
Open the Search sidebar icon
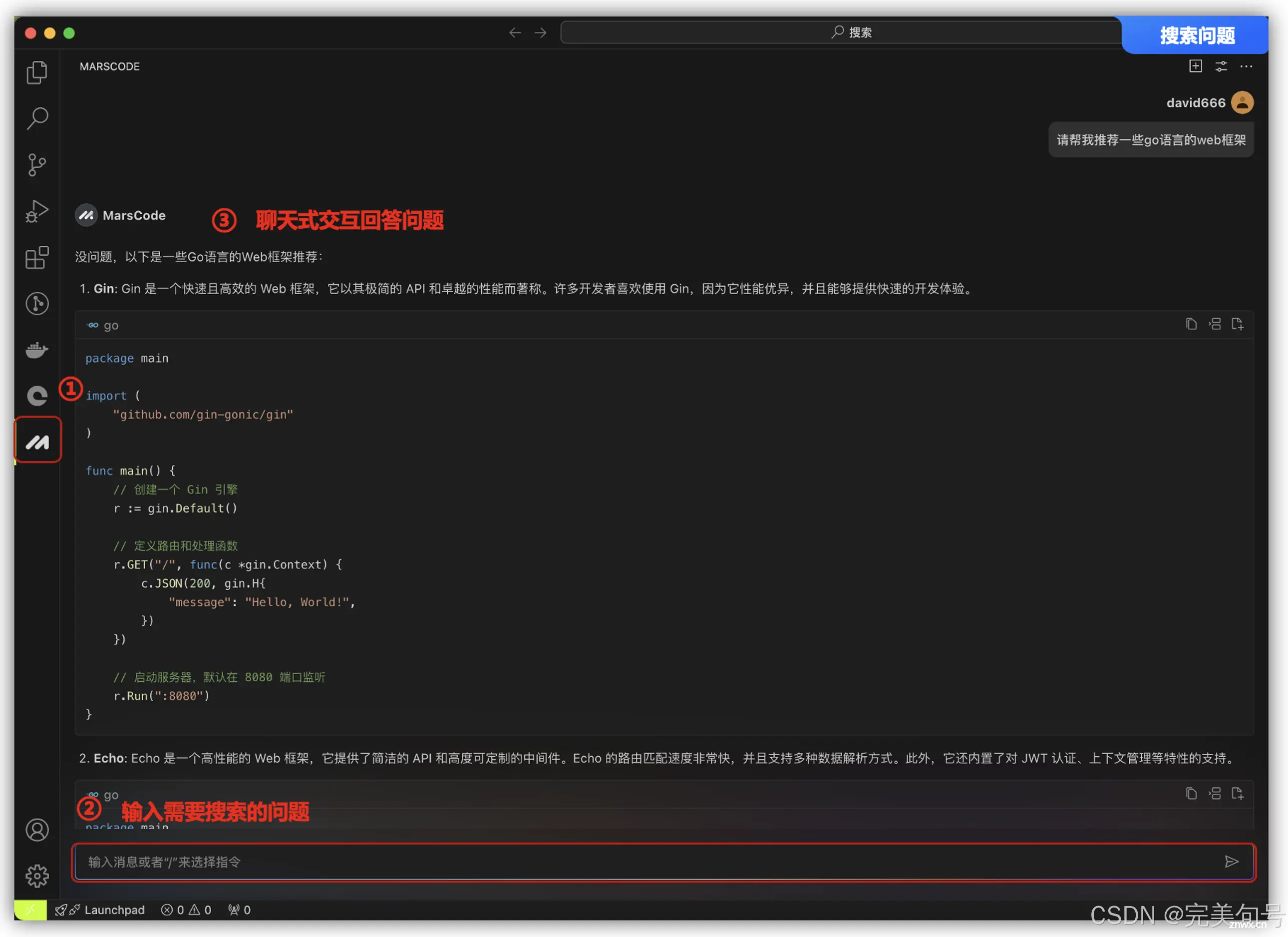coord(37,118)
